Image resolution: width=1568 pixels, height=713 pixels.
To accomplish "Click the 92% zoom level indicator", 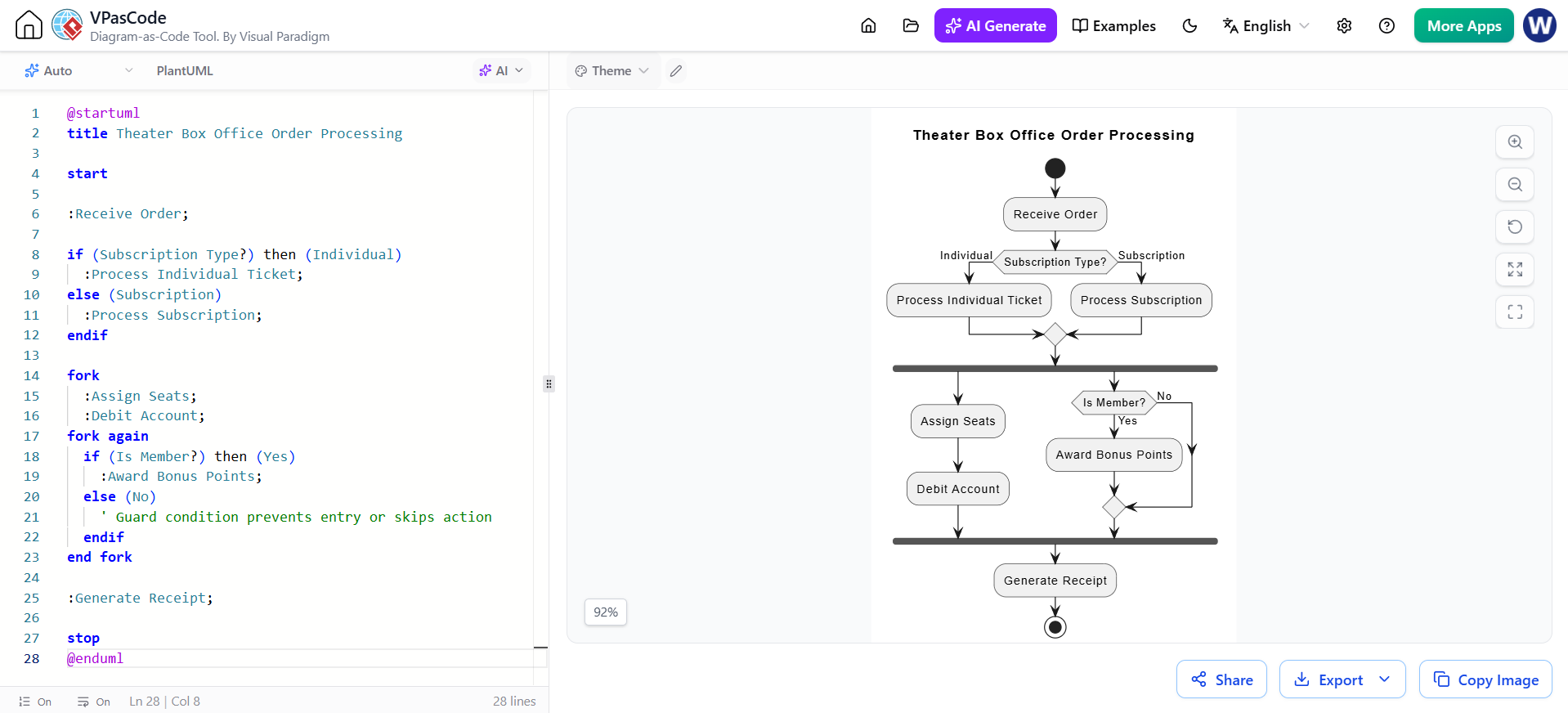I will click(x=606, y=612).
